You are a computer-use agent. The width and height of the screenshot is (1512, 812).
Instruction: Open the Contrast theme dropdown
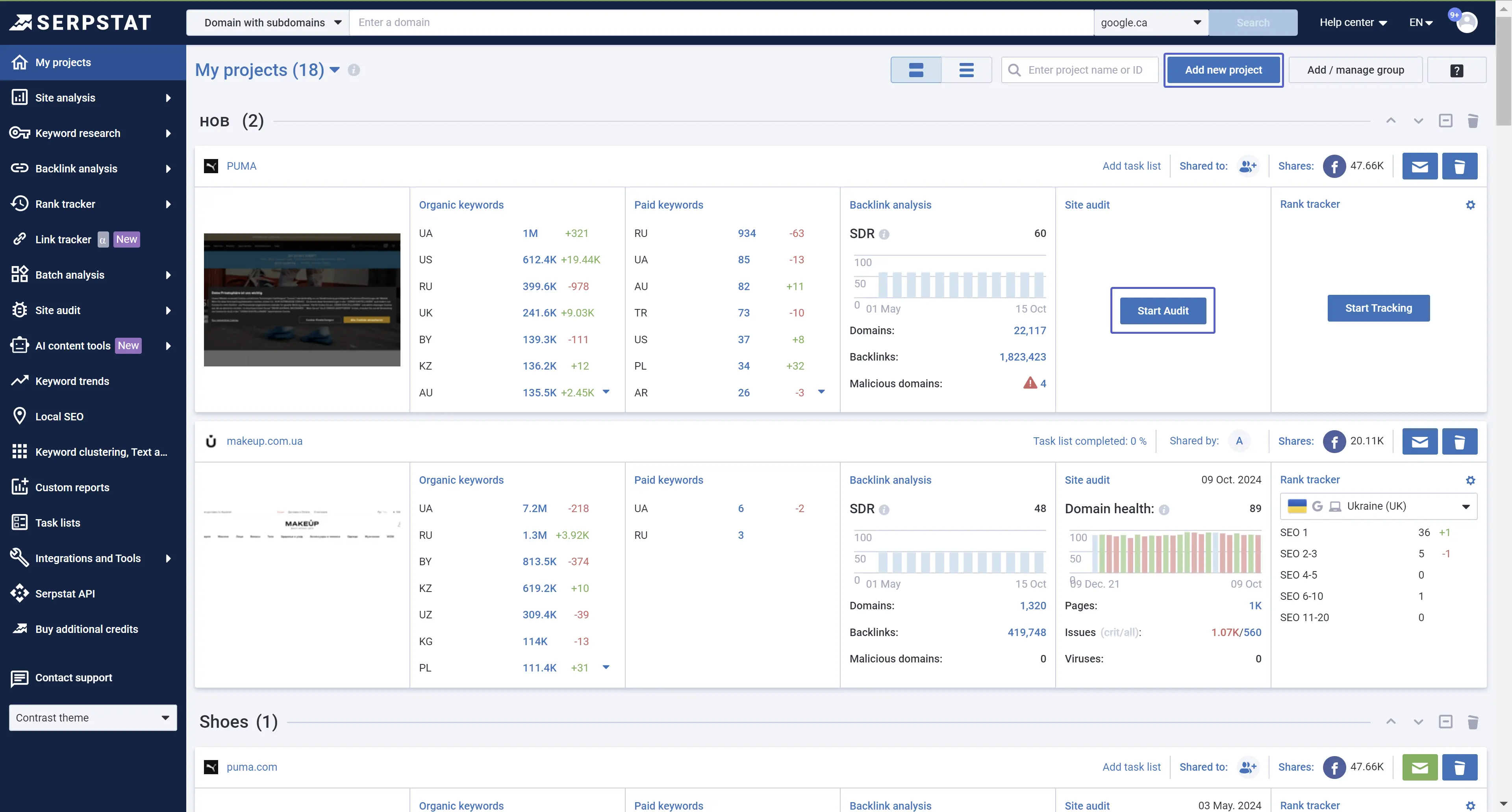click(x=93, y=718)
